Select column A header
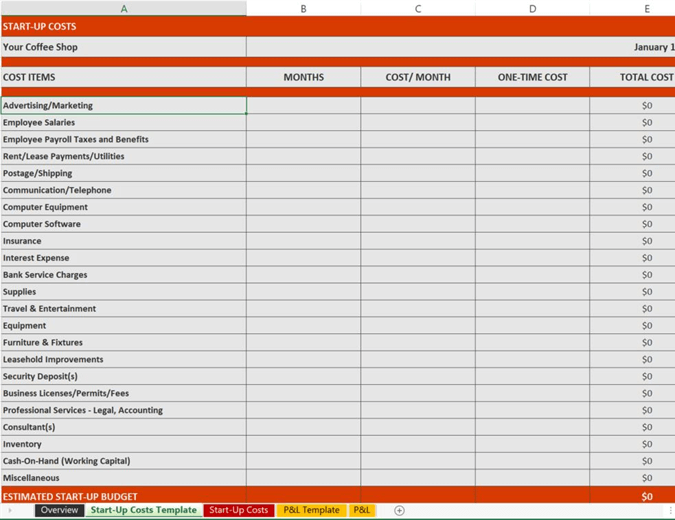 [123, 8]
